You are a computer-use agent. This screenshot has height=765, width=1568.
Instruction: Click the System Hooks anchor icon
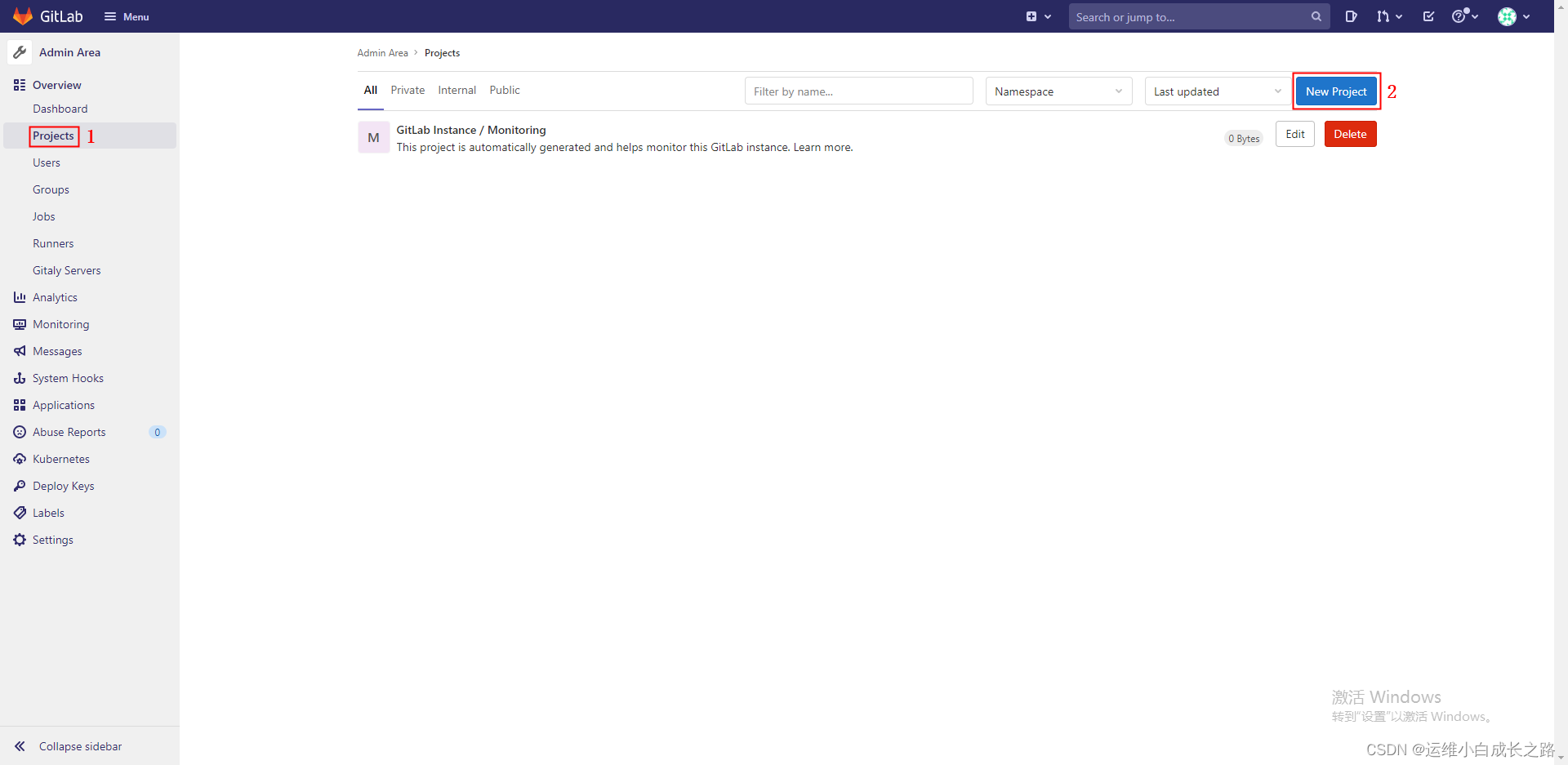click(x=20, y=378)
